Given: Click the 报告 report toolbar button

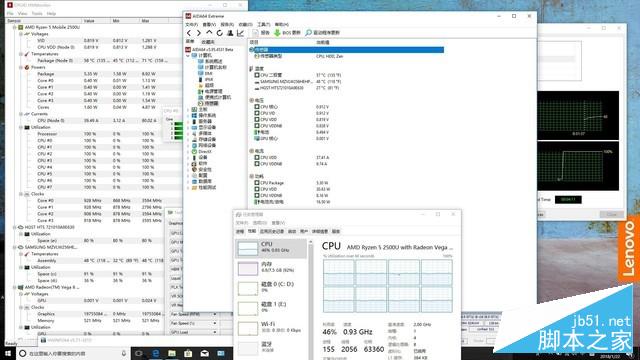Looking at the screenshot, I should (x=261, y=33).
